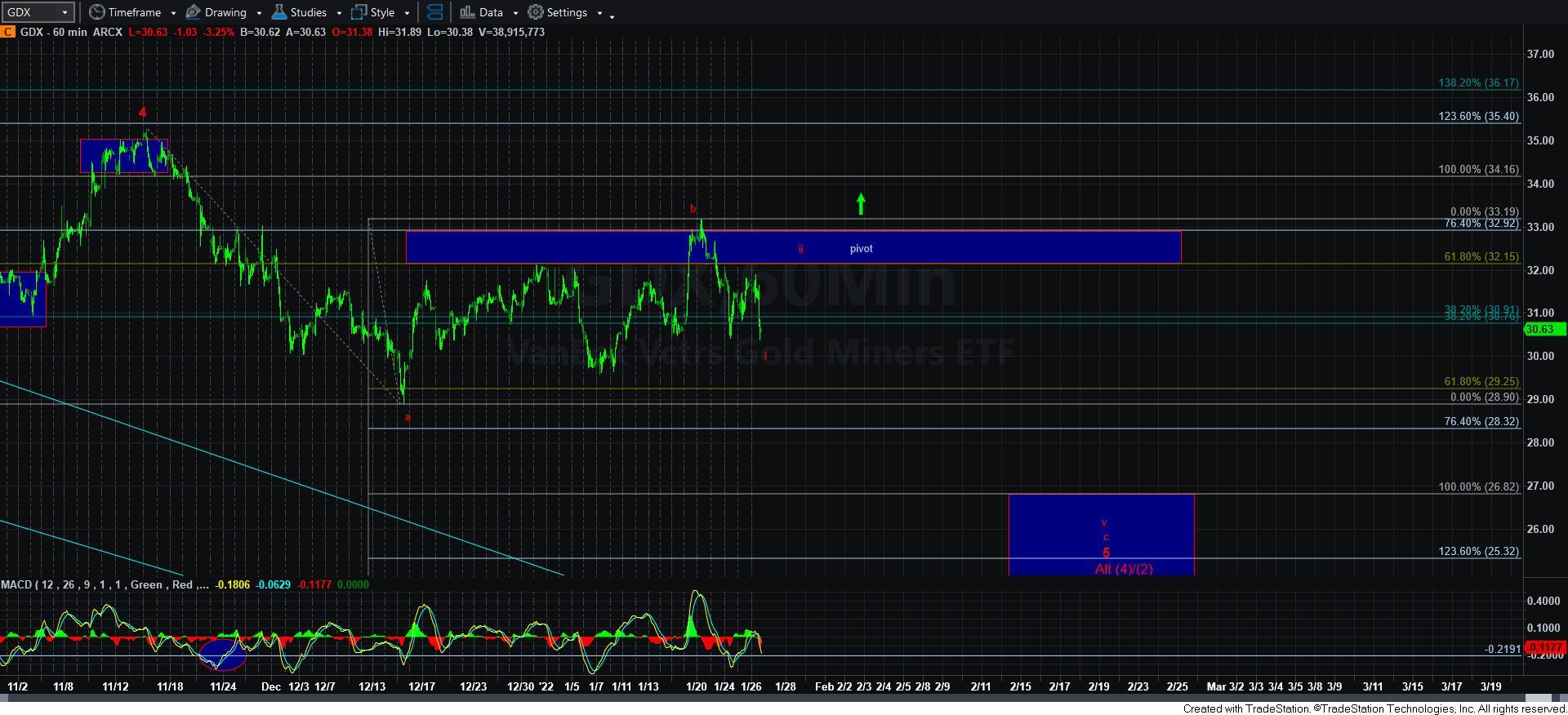Click the '-0.2191' MACD level label

[x=1502, y=649]
